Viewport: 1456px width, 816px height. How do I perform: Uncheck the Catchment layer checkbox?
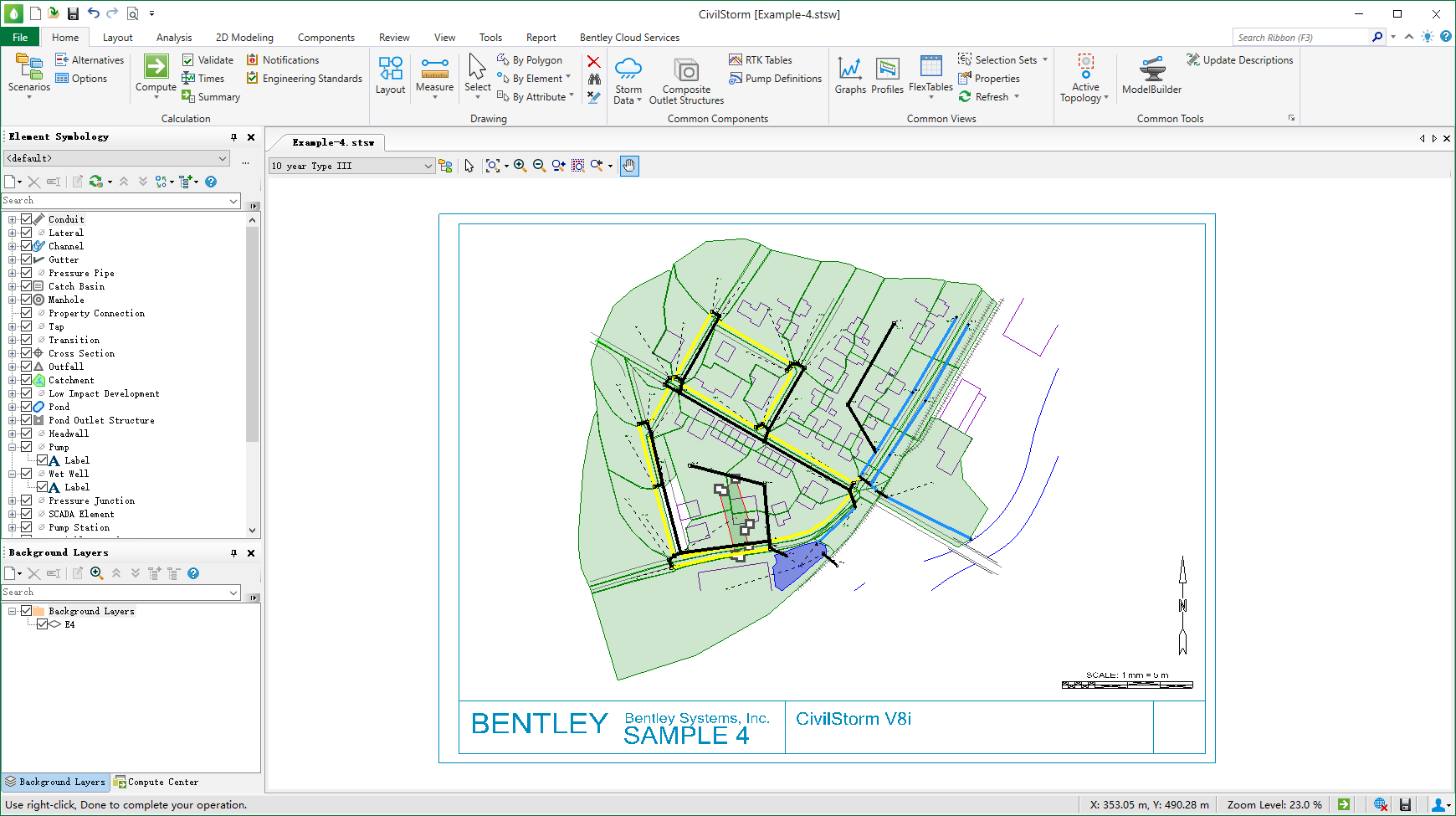click(26, 379)
